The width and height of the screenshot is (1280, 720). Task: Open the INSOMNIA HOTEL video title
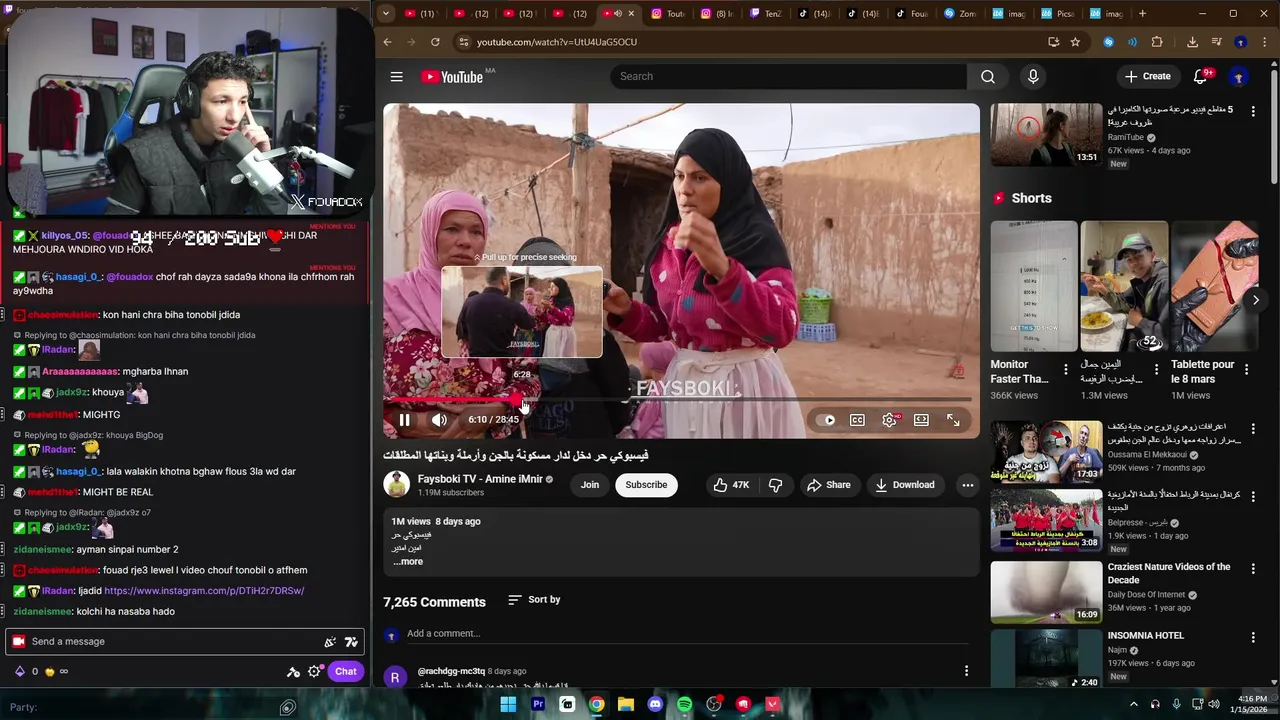(x=1145, y=636)
